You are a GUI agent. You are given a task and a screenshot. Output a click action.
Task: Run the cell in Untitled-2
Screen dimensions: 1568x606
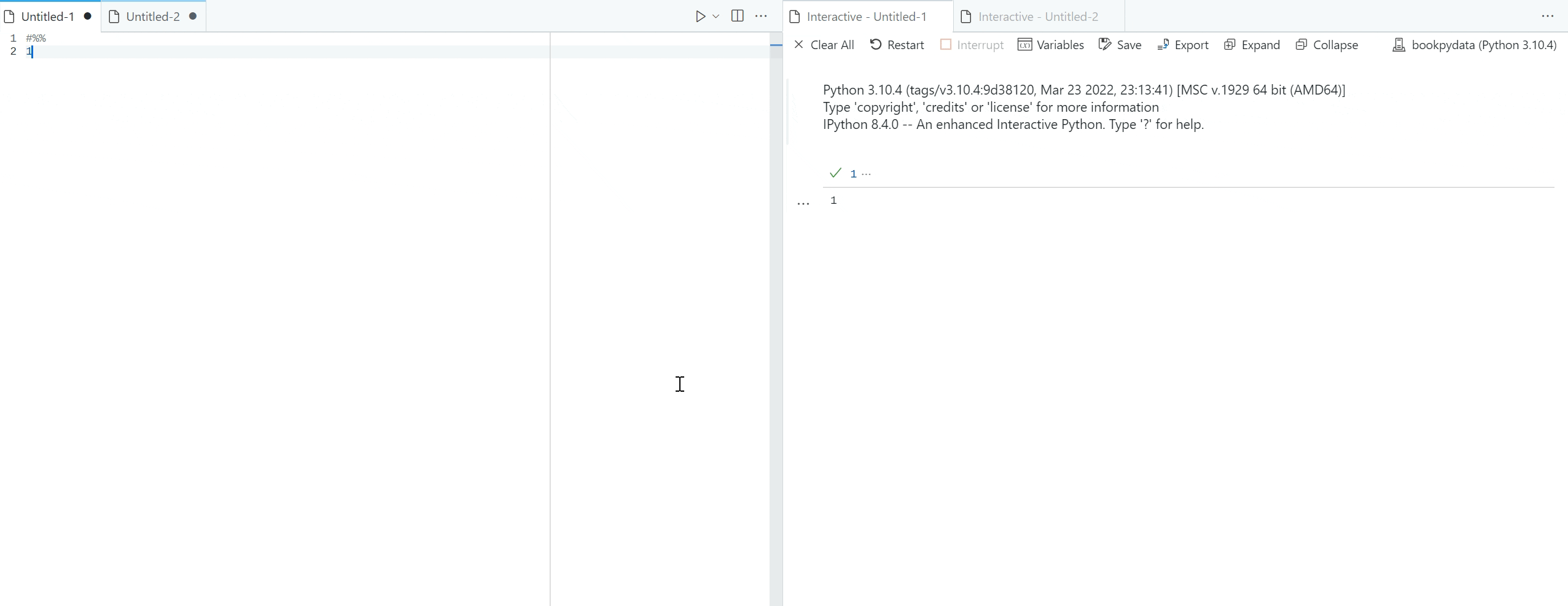[x=700, y=16]
